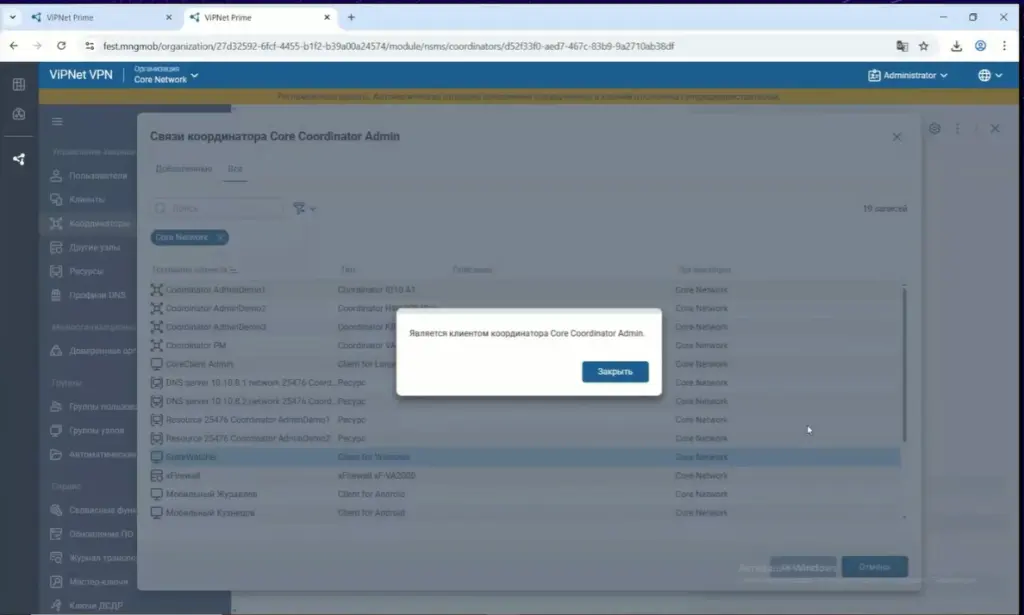The image size is (1024, 615).
Task: Select Resource 25476 Coordinator AdminDemo1 row
Action: pos(525,420)
